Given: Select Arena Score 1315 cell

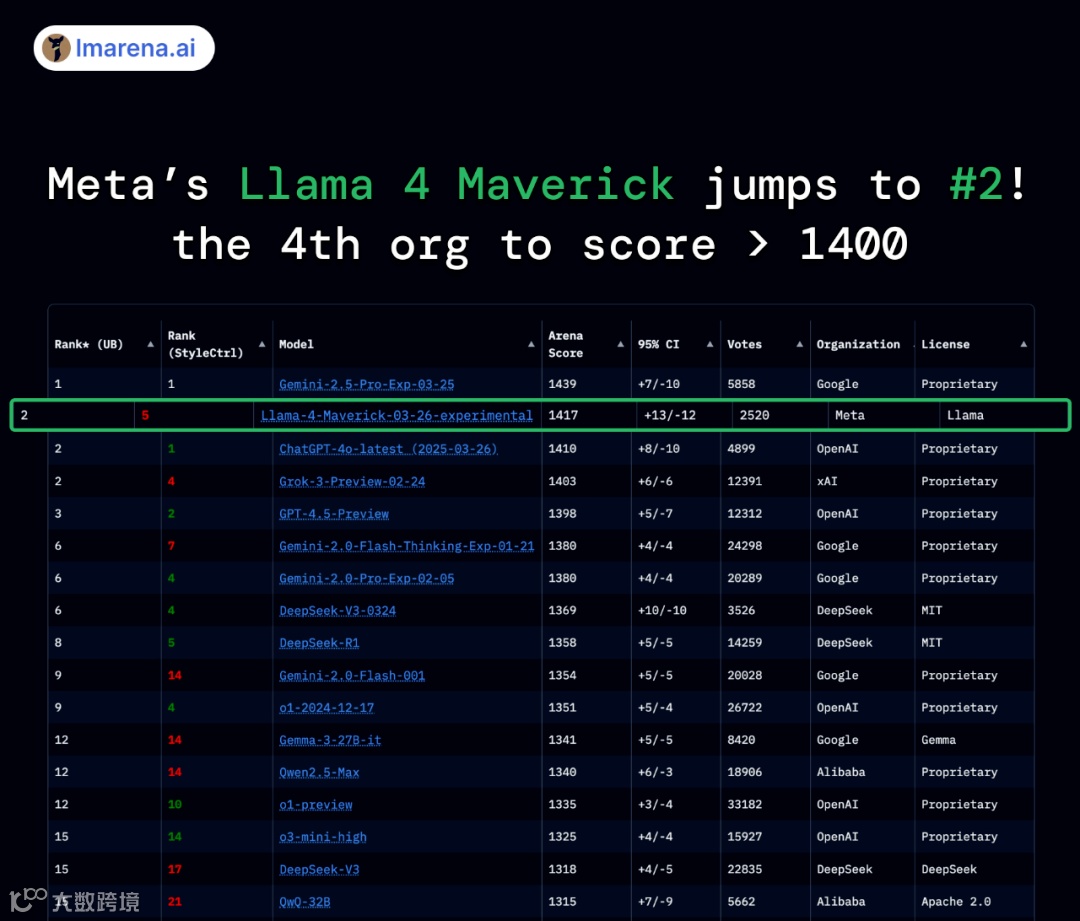Looking at the screenshot, I should (x=562, y=902).
